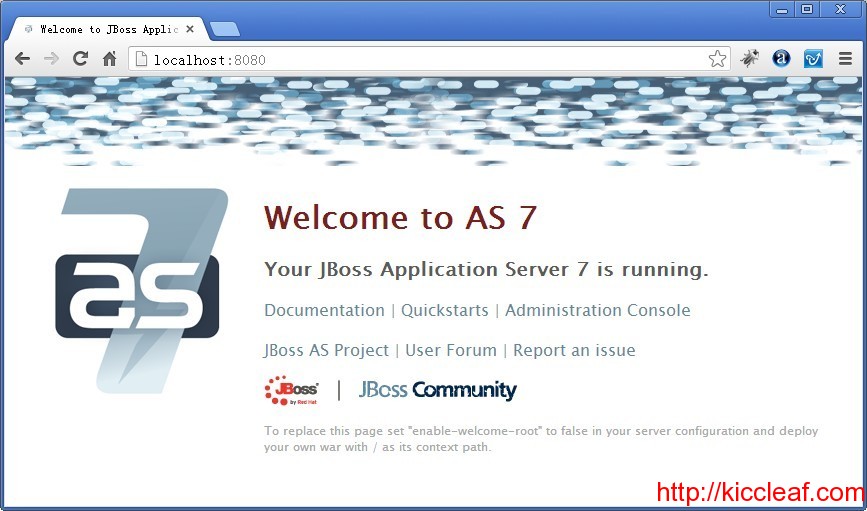Open the bug extension icon
The width and height of the screenshot is (867, 511).
(x=749, y=58)
